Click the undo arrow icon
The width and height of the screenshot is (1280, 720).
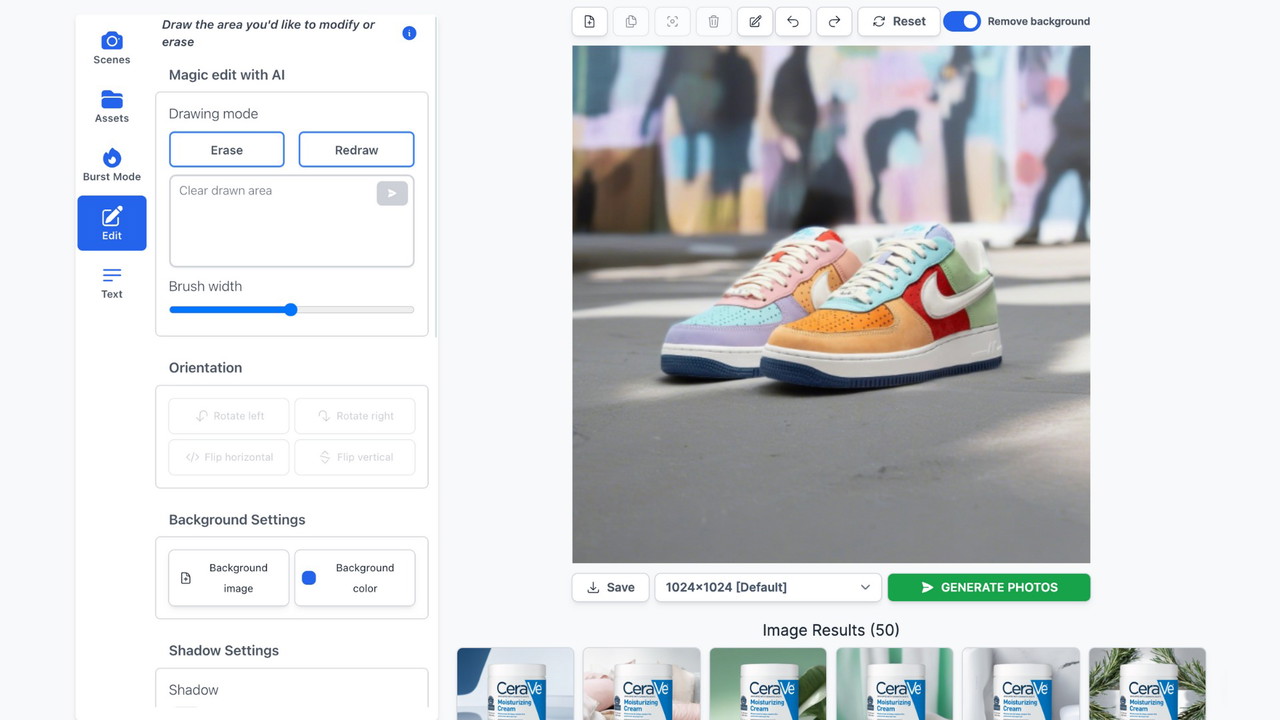click(793, 21)
